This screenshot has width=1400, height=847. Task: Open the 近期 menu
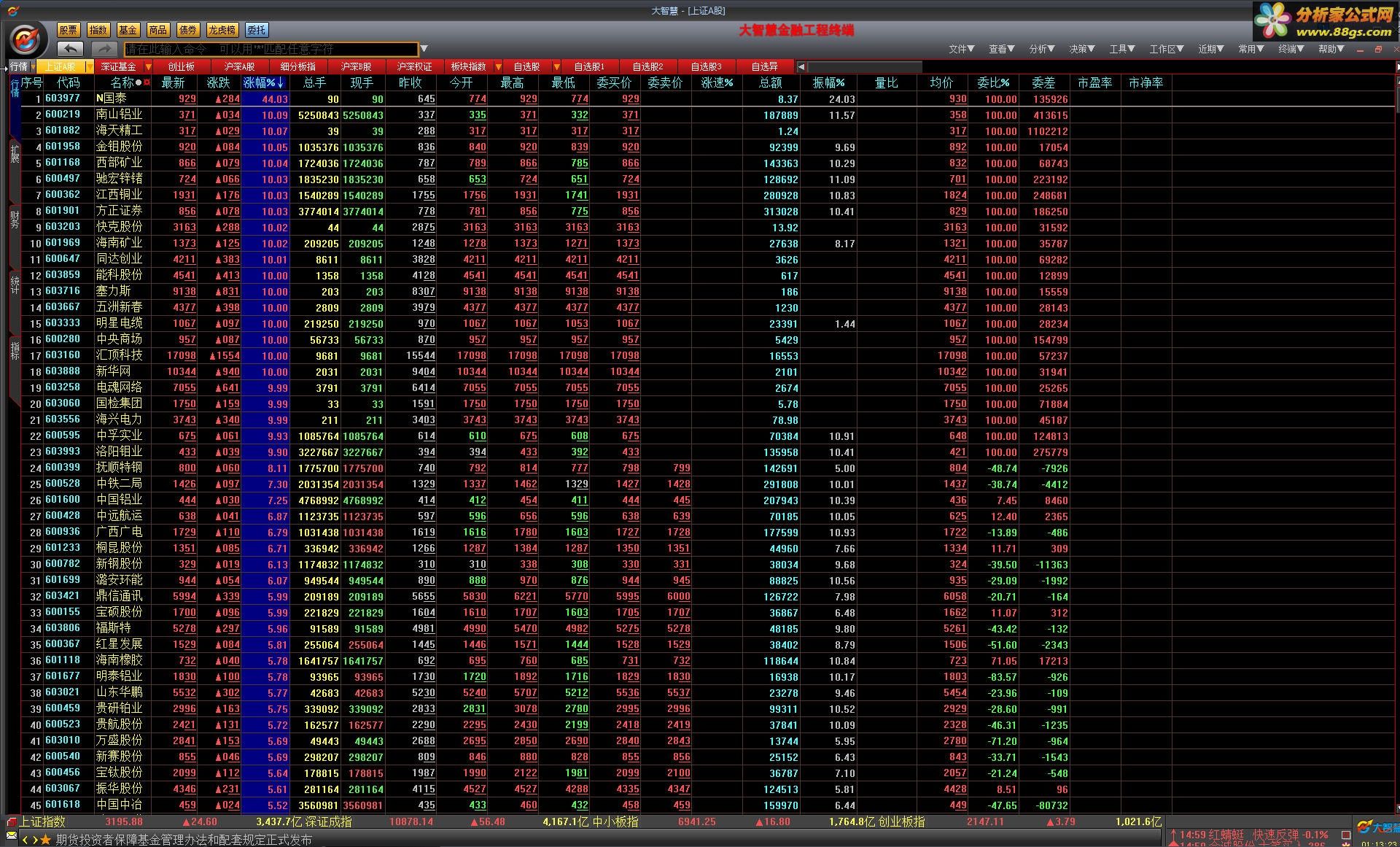pyautogui.click(x=1211, y=49)
